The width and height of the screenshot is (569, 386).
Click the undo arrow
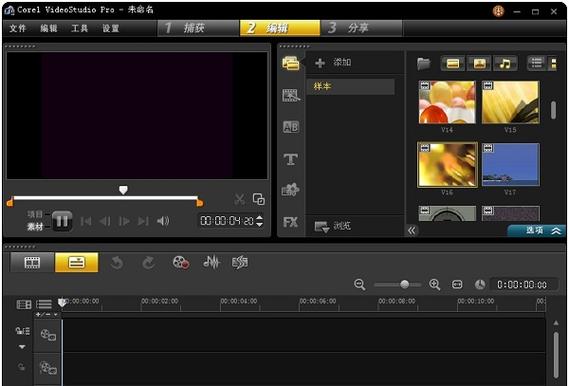click(117, 262)
